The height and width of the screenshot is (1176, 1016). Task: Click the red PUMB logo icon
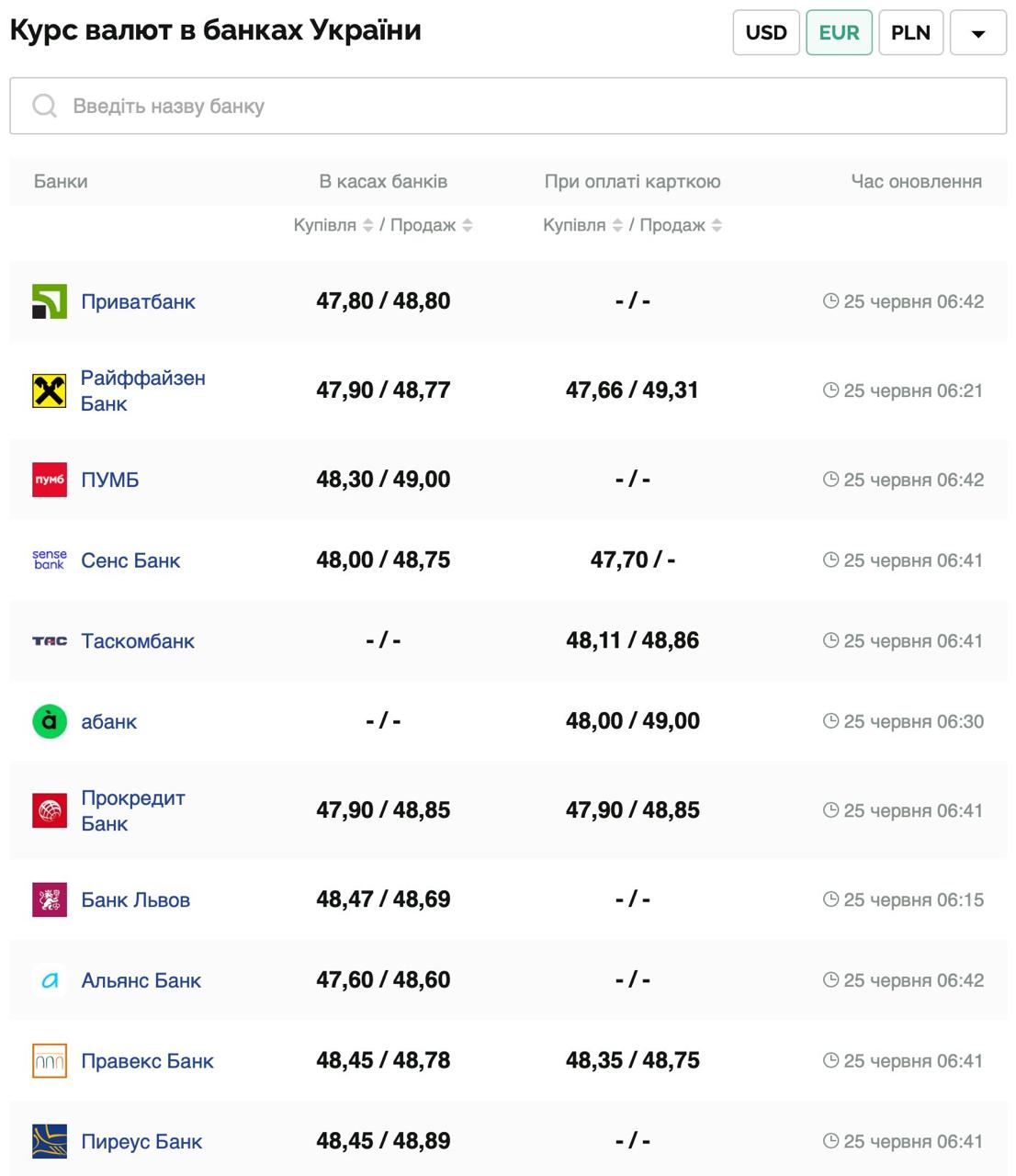click(x=50, y=480)
